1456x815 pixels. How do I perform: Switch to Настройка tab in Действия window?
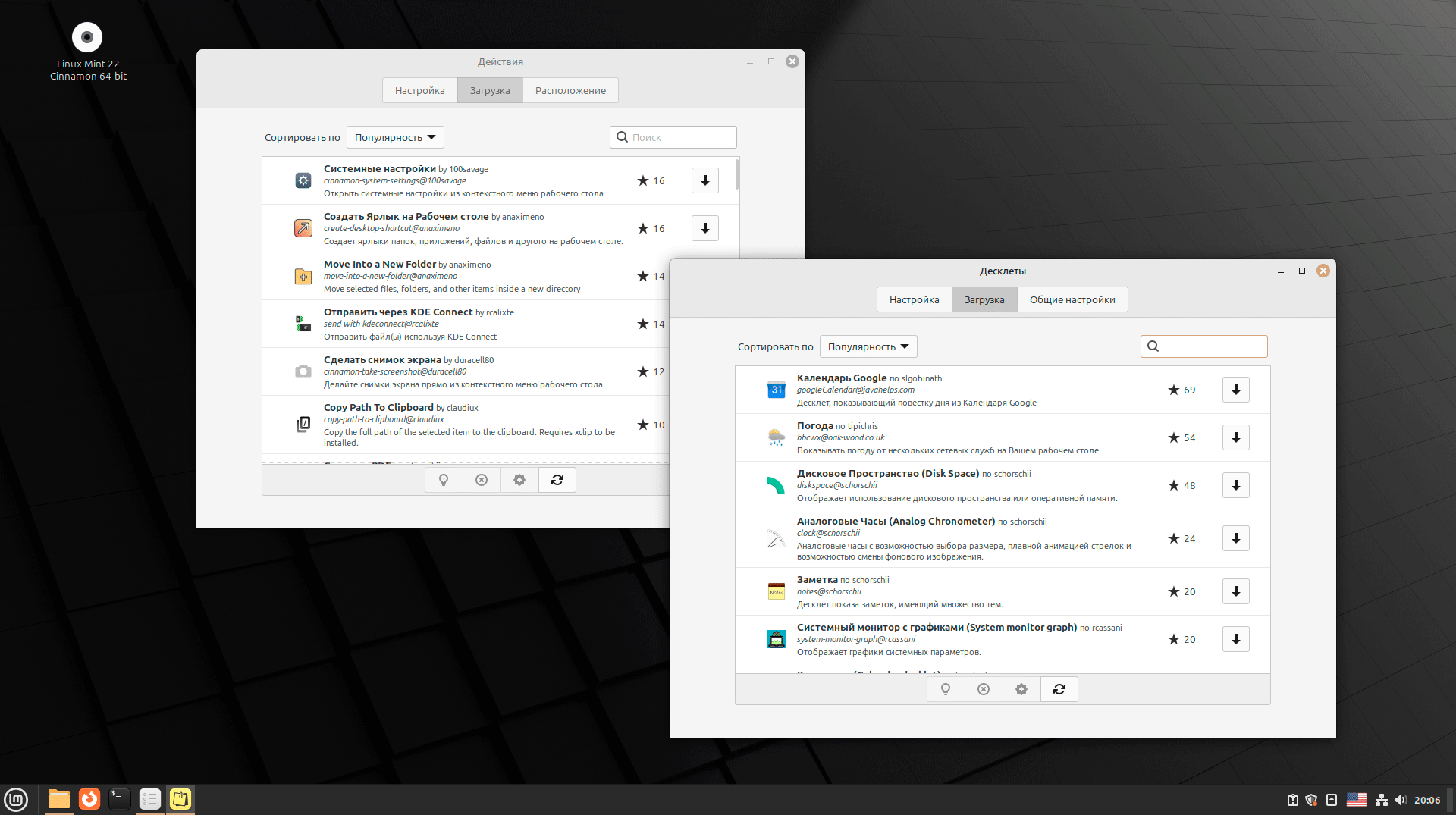coord(419,90)
